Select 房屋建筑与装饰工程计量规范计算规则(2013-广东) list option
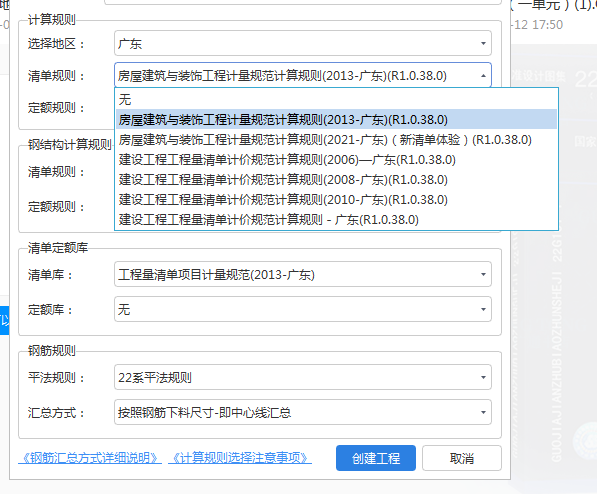Image resolution: width=597 pixels, height=494 pixels. (337, 120)
